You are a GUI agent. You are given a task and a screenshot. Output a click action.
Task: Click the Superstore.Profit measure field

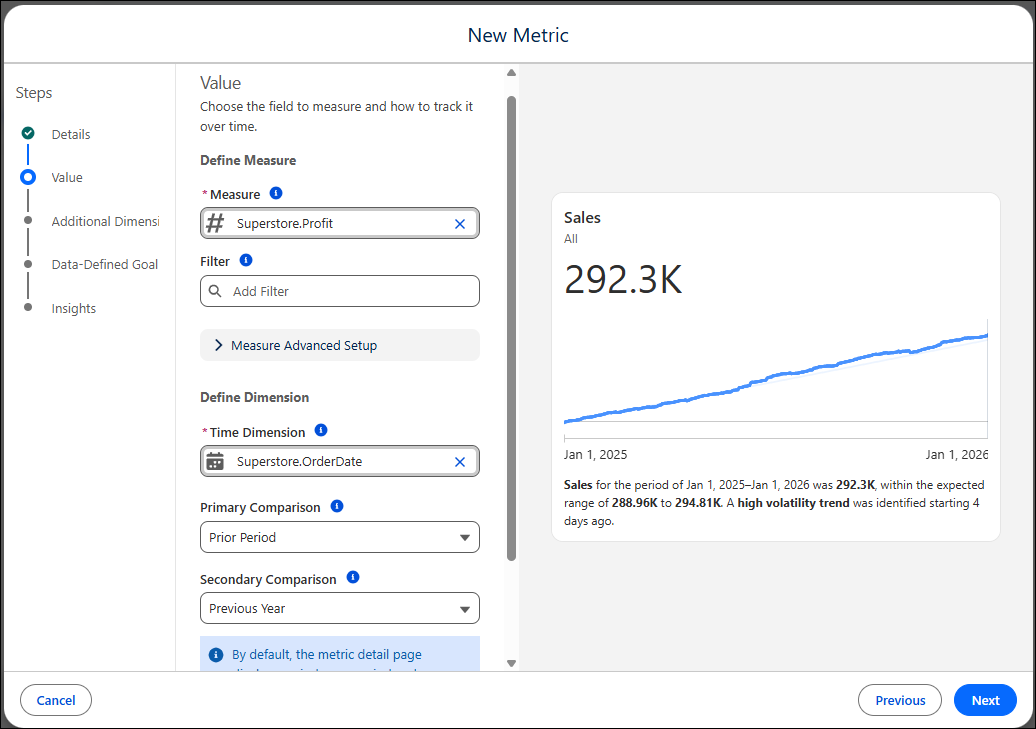click(x=340, y=223)
